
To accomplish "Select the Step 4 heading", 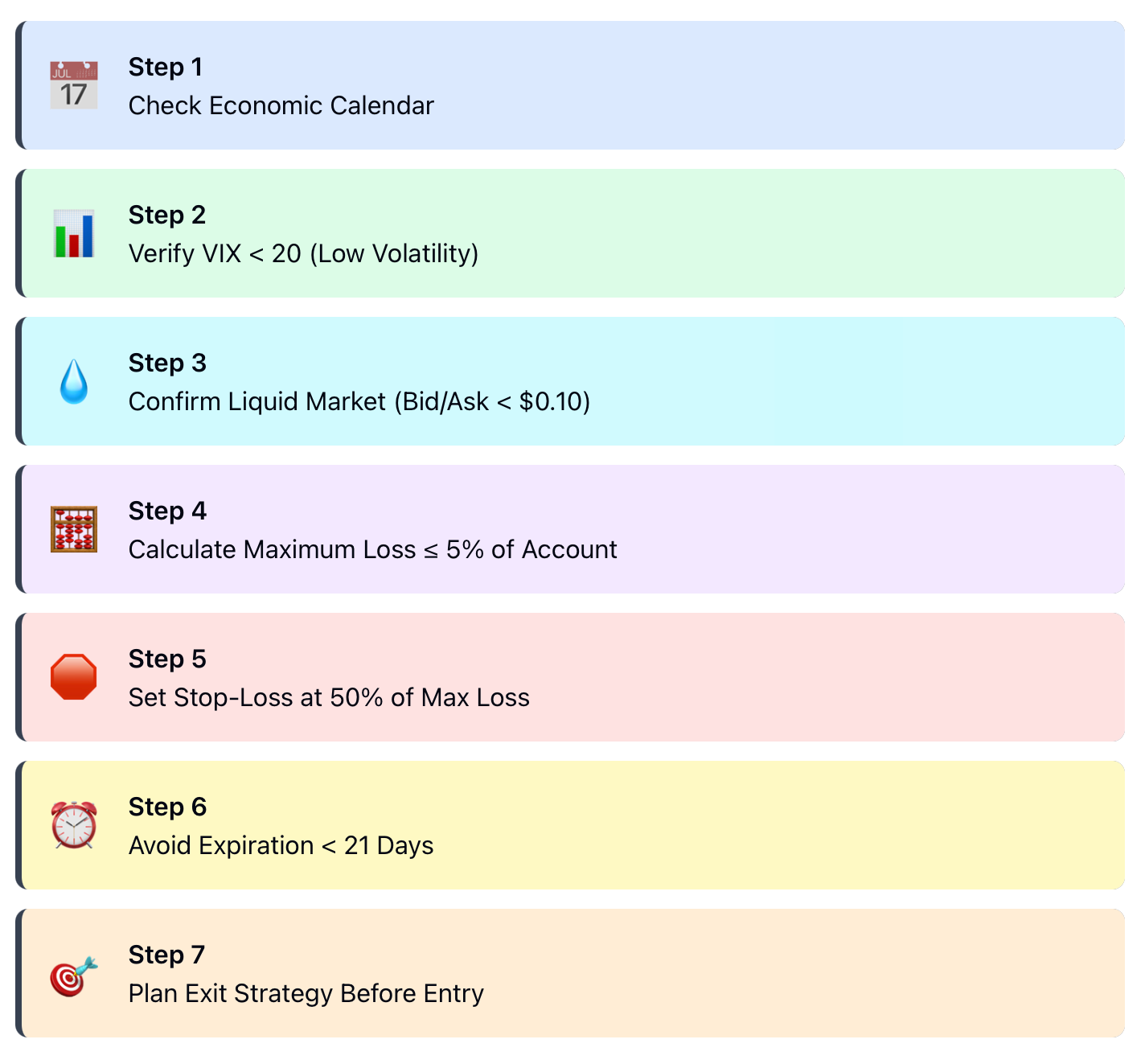I will point(167,511).
